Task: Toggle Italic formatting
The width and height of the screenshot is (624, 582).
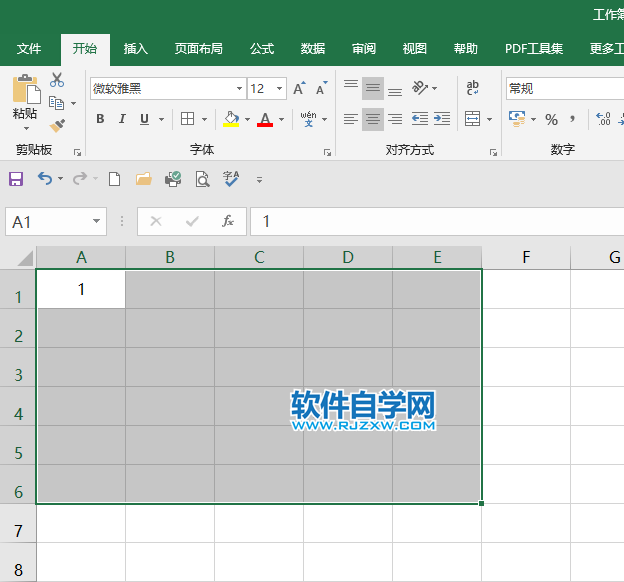Action: coord(122,119)
